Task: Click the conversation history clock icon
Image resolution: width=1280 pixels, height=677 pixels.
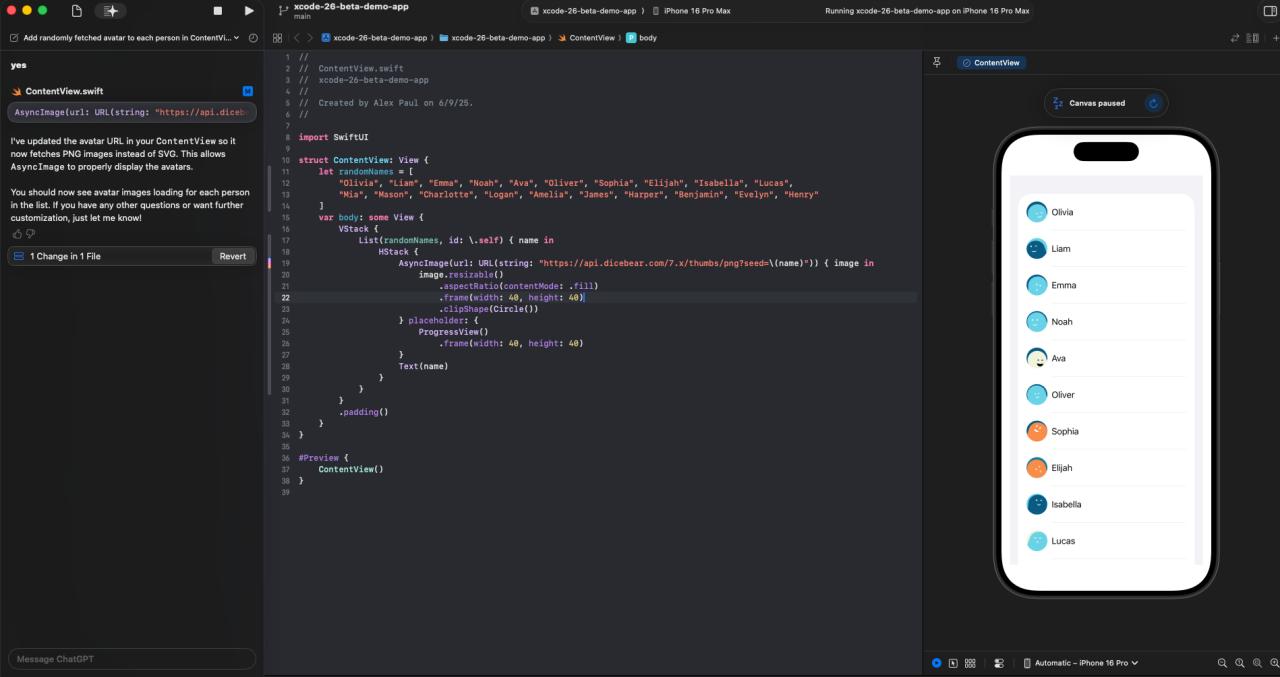Action: (x=253, y=38)
